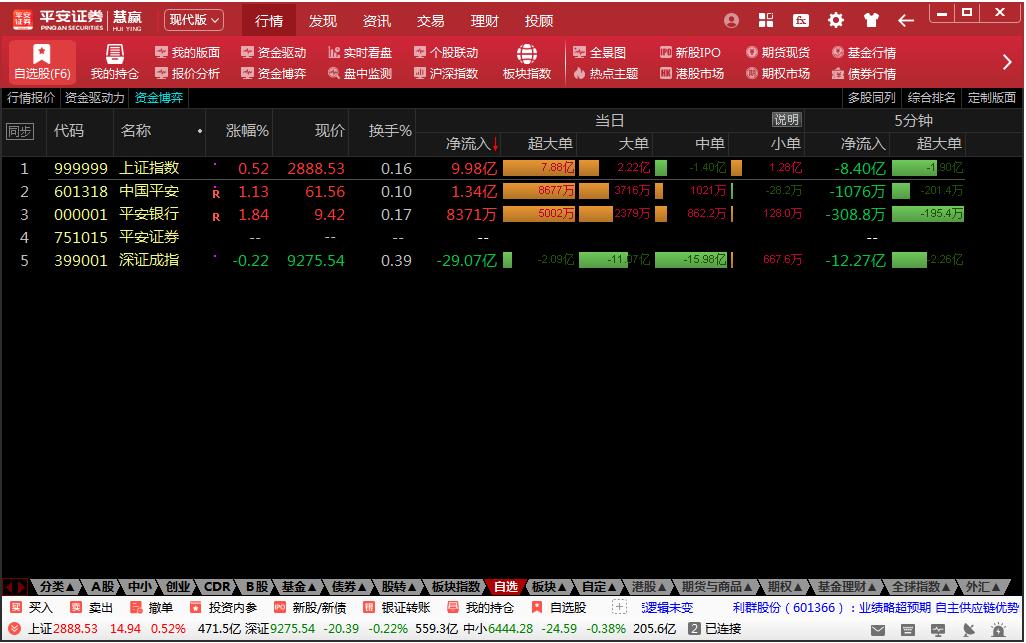This screenshot has width=1026, height=643.
Task: Toggle the 同步 sync button
Action: coord(19,131)
